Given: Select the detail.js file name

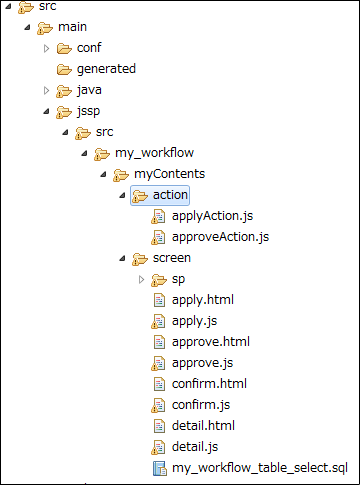Looking at the screenshot, I should coord(195,447).
